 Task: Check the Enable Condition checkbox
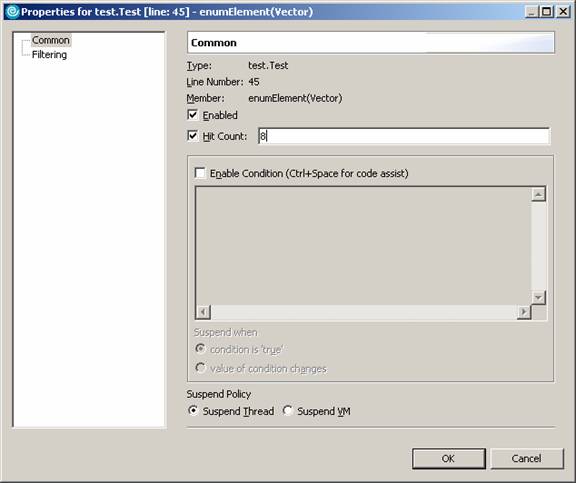(x=200, y=173)
